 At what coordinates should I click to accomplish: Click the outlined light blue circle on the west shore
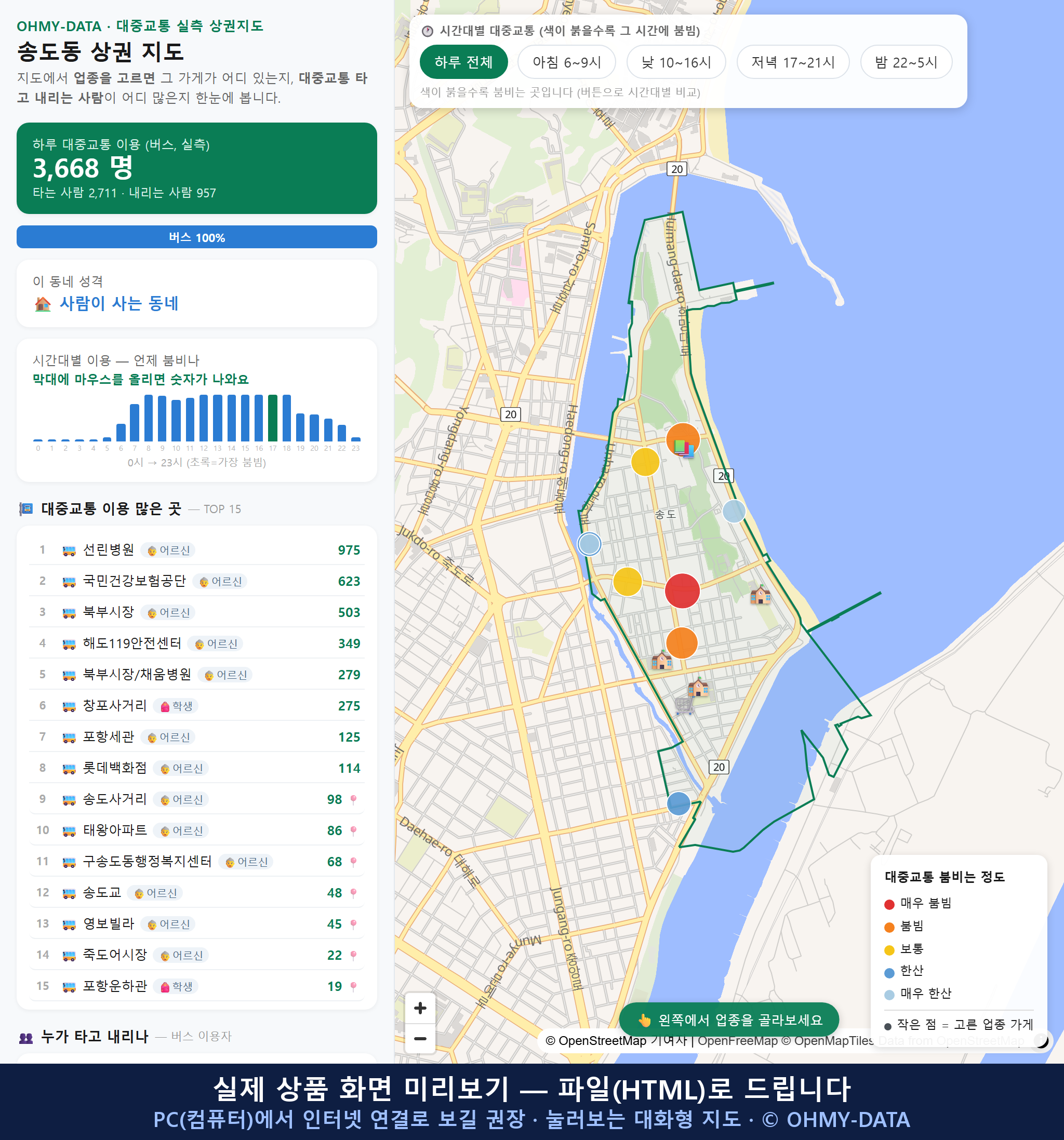589,544
